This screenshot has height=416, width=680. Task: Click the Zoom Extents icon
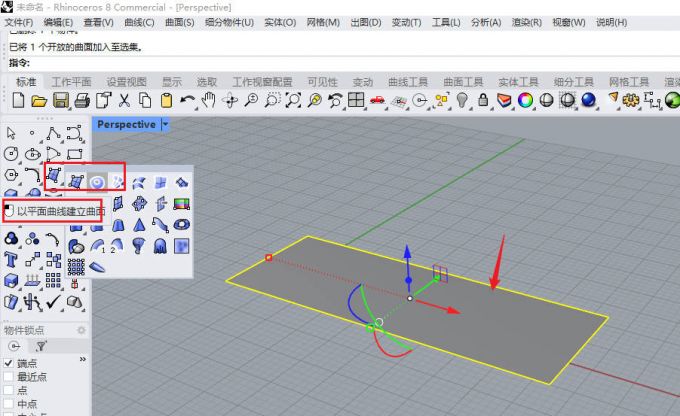click(x=294, y=101)
